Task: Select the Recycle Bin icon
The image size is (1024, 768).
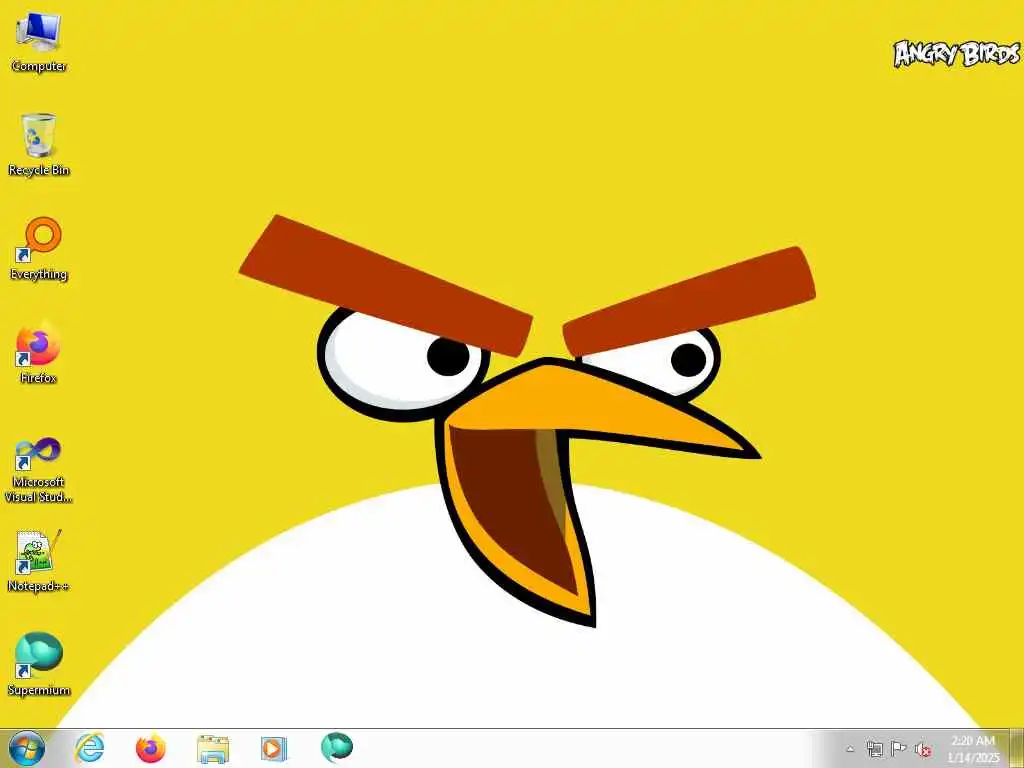Action: coord(39,145)
